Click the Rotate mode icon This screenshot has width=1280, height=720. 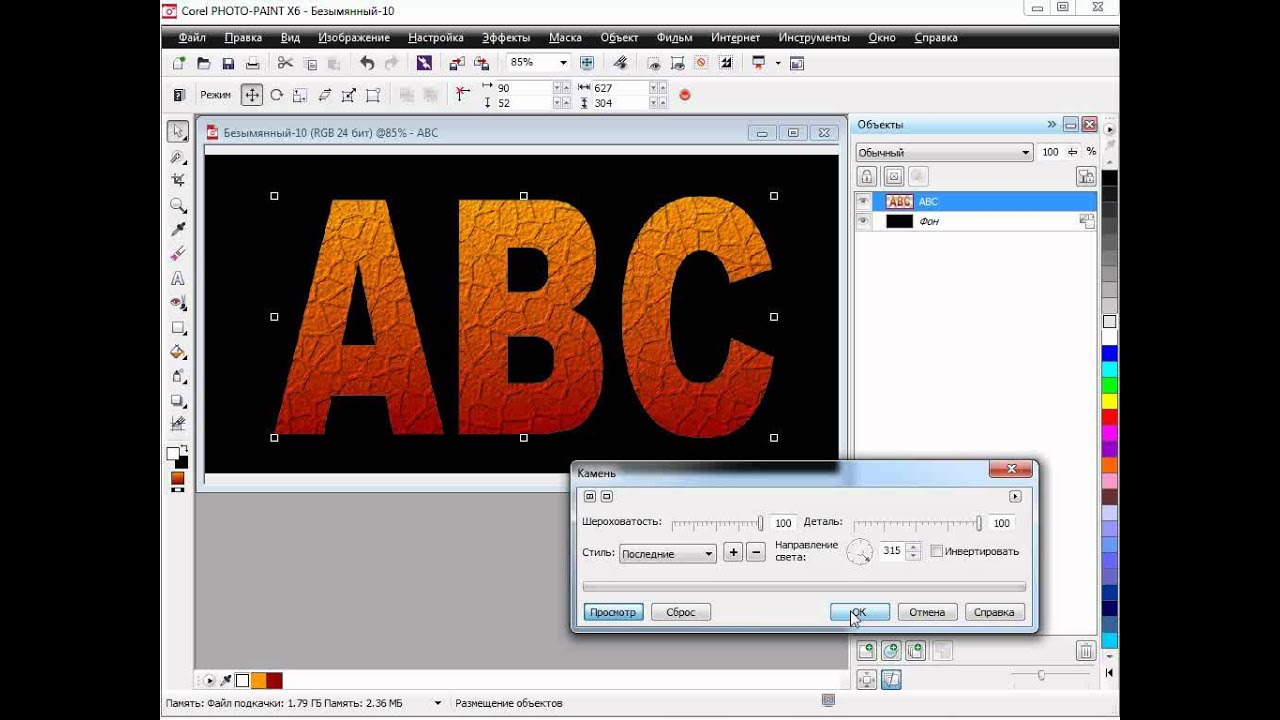pos(276,95)
